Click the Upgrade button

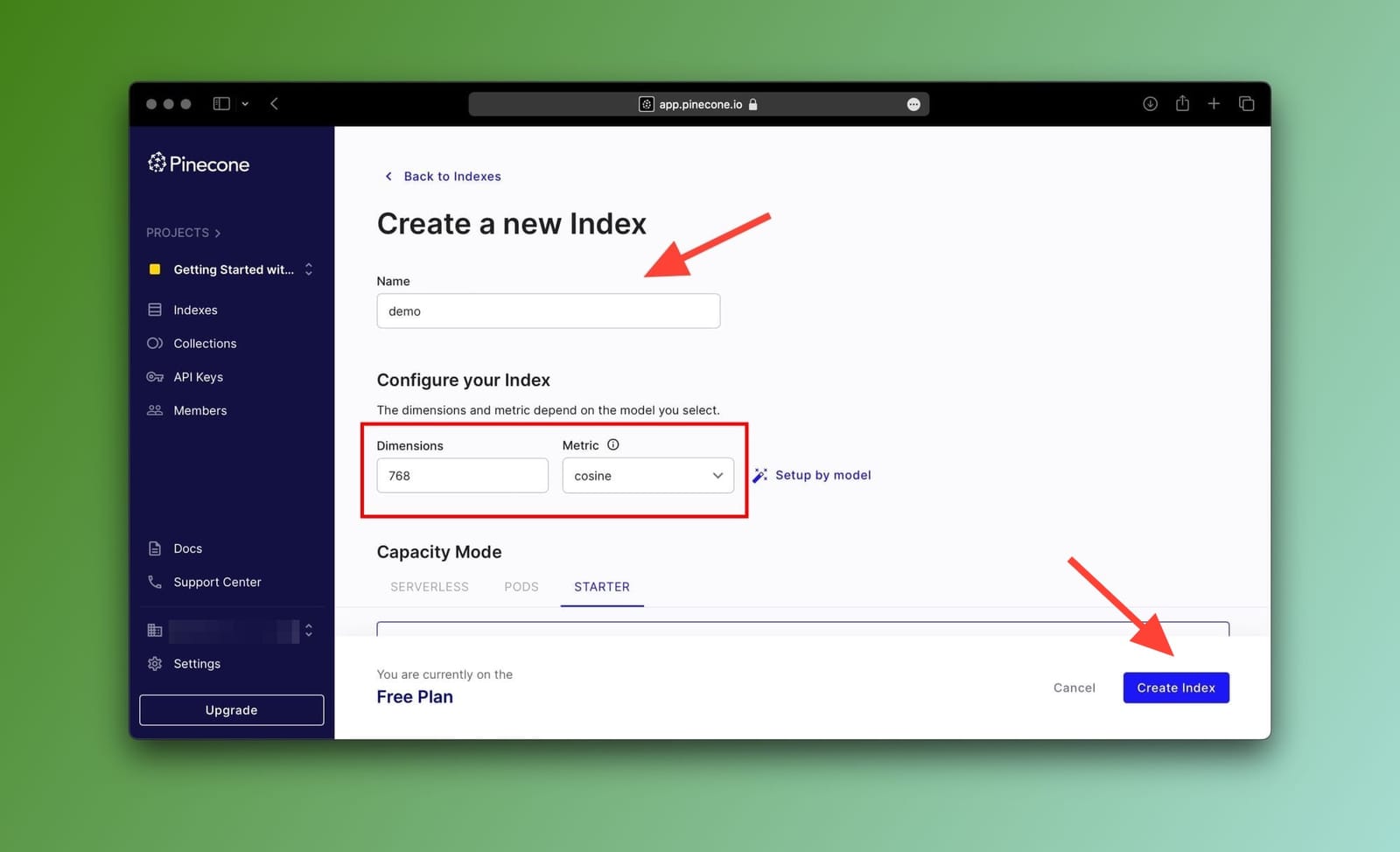click(230, 709)
